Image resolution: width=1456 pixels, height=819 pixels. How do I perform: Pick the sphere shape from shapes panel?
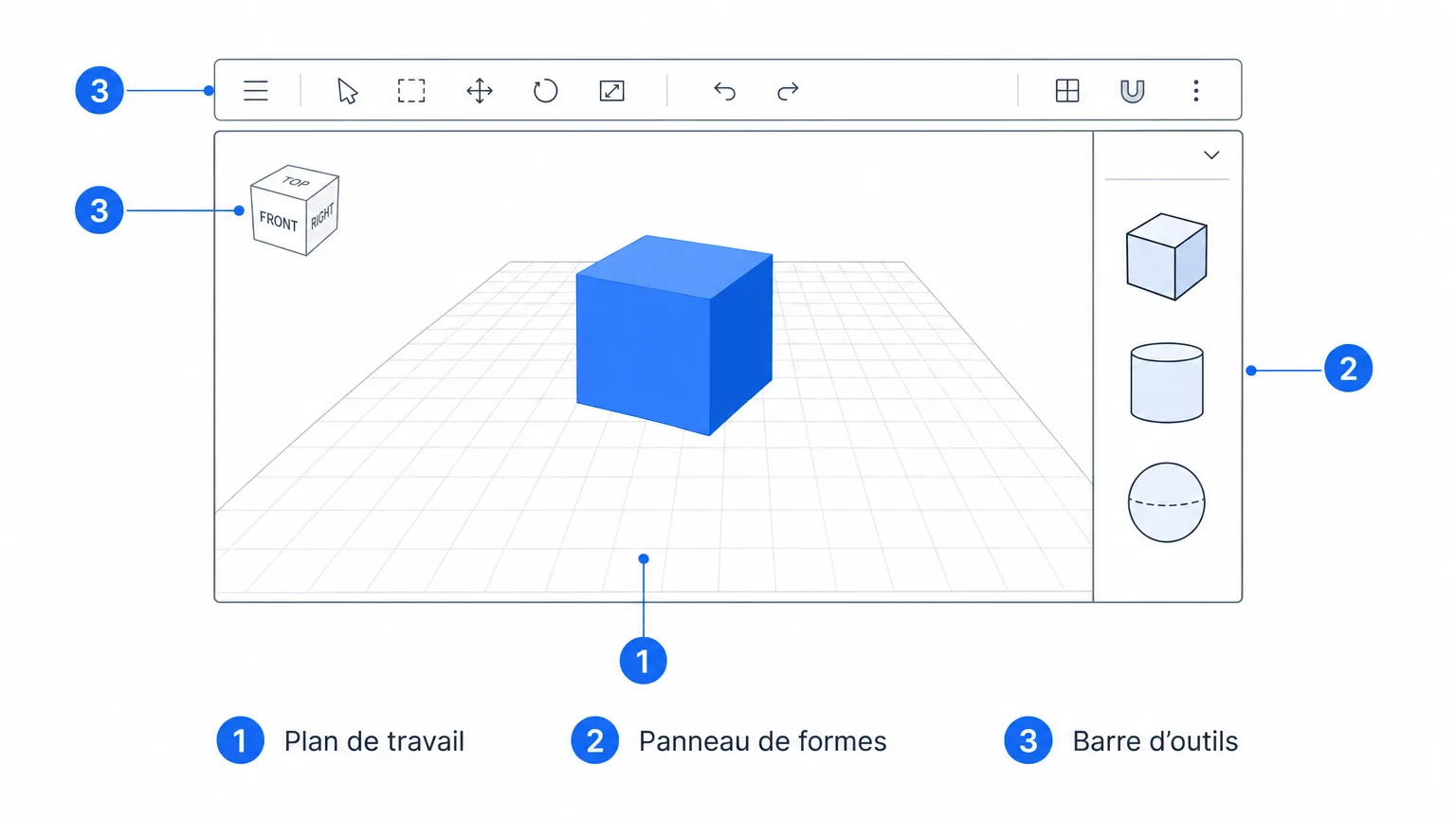tap(1167, 502)
